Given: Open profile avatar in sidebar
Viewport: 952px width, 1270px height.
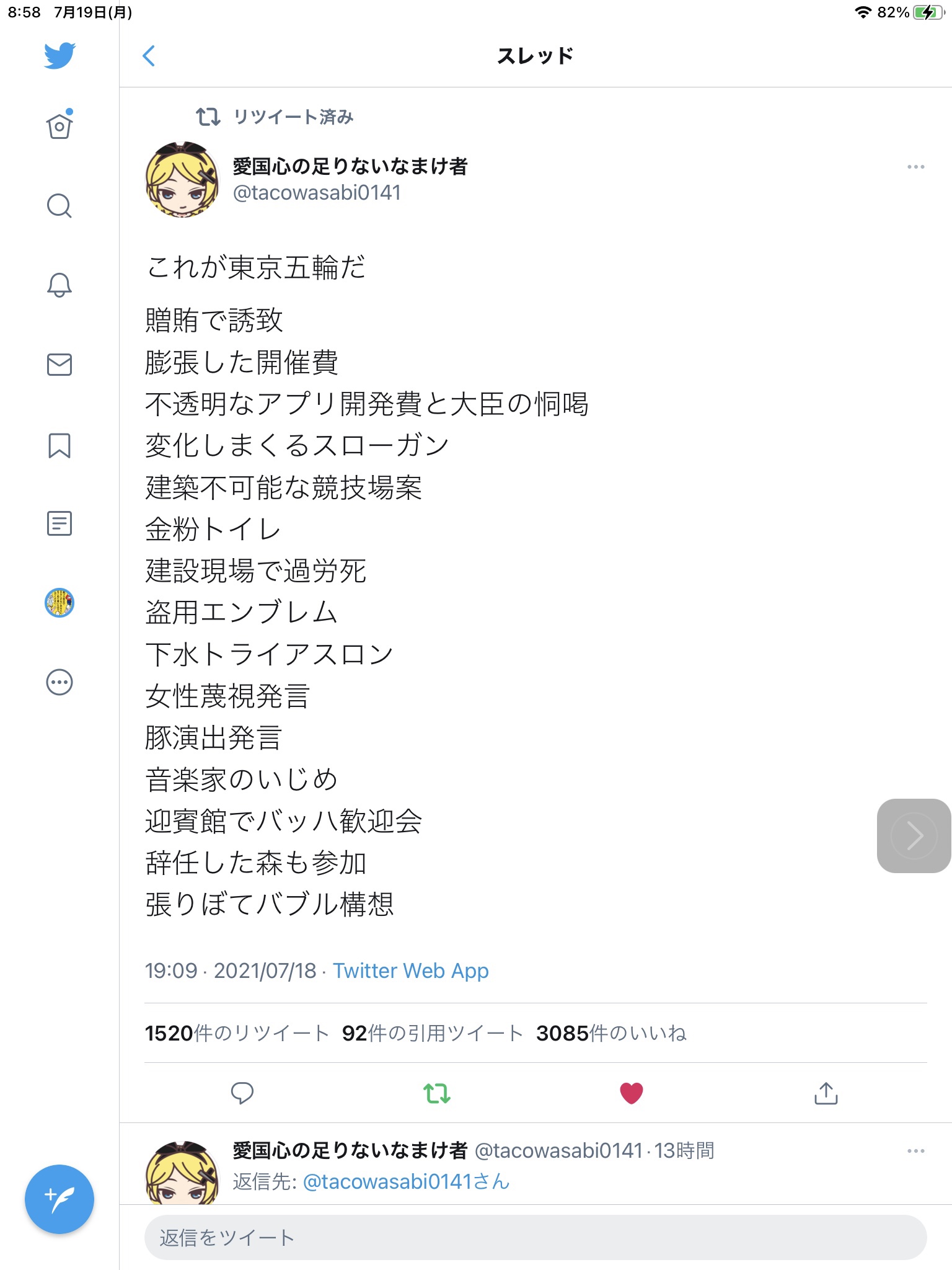Looking at the screenshot, I should tap(59, 603).
